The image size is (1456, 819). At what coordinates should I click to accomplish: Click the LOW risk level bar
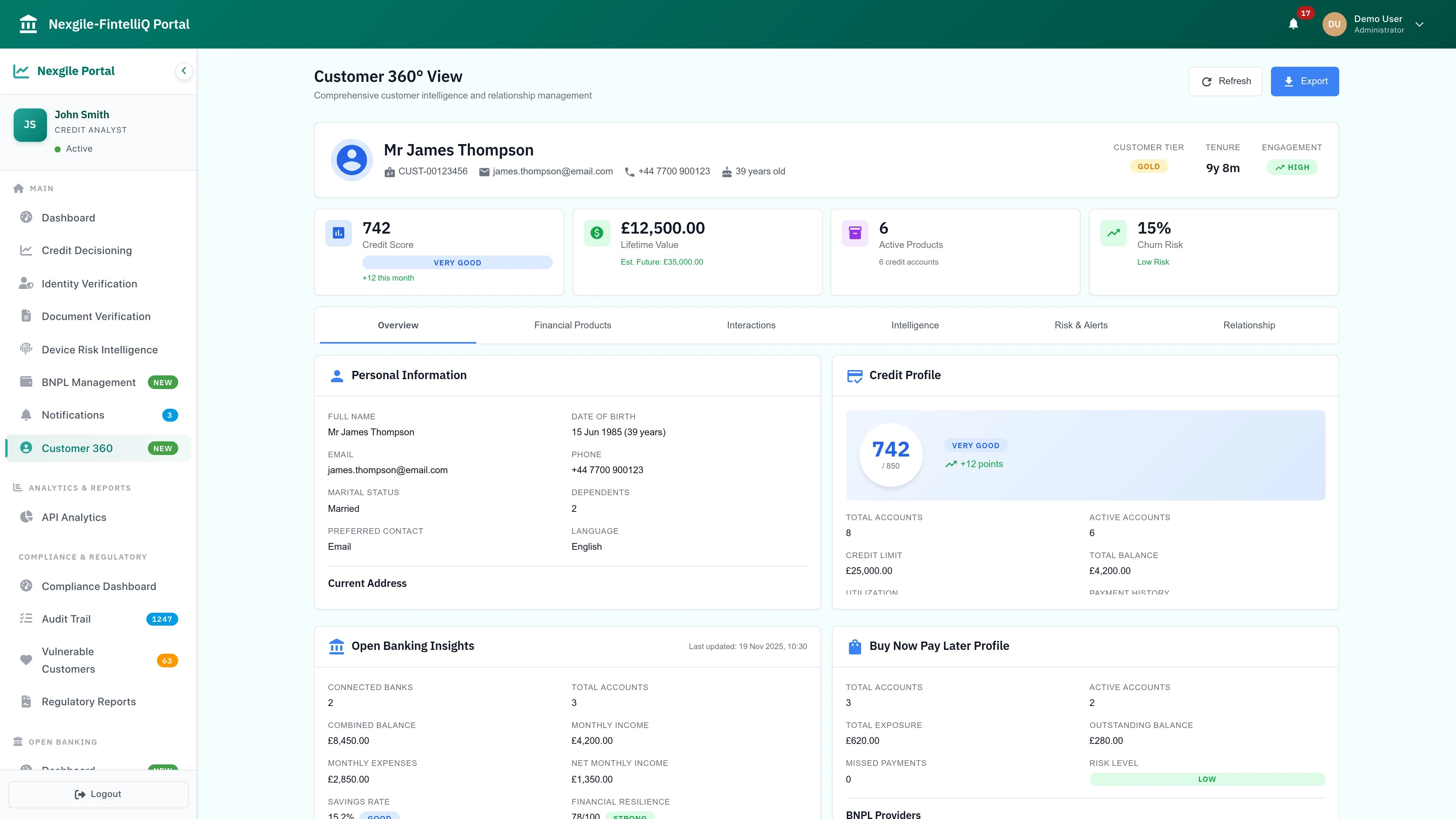point(1207,779)
